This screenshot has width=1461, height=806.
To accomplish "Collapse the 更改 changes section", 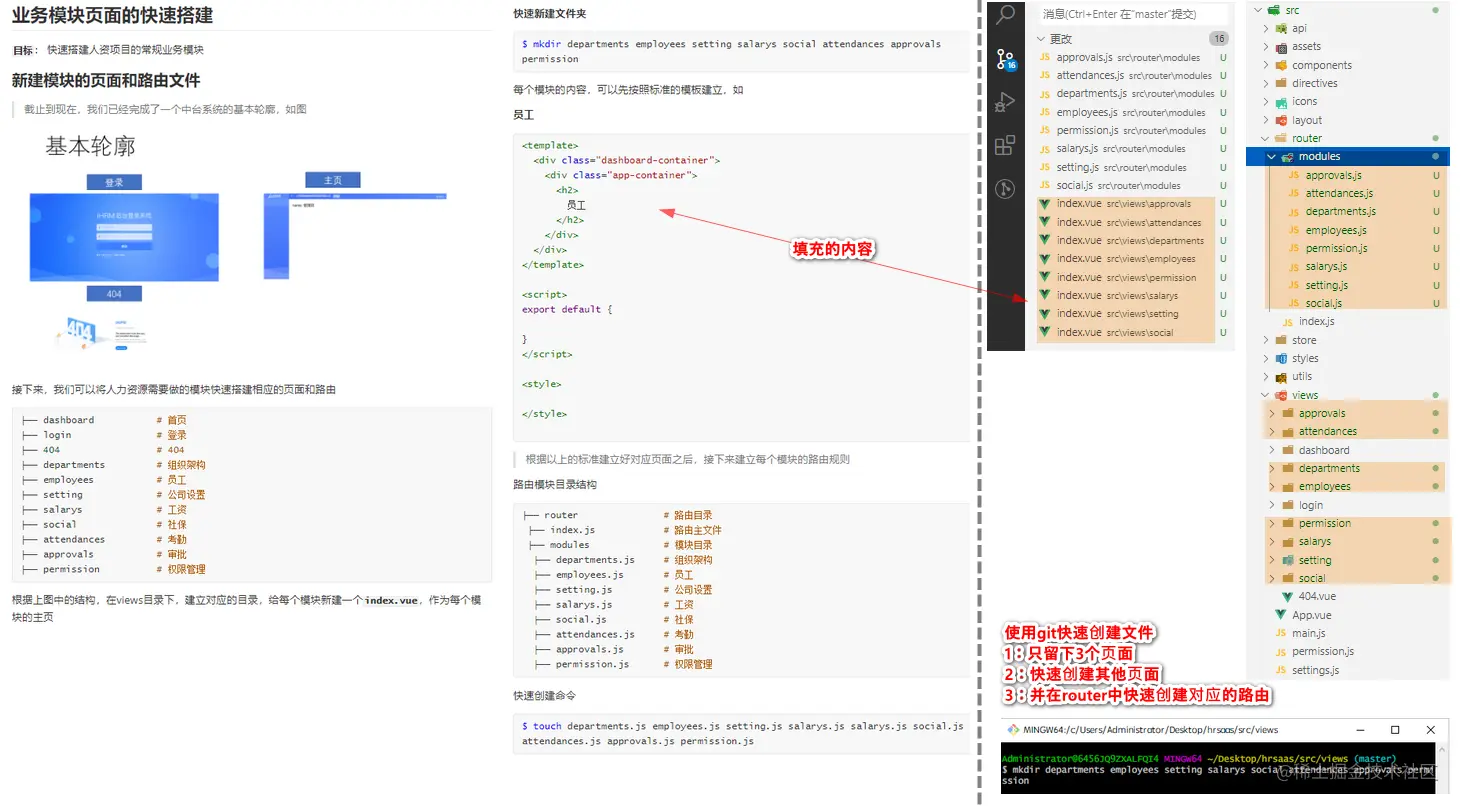I will click(x=1041, y=39).
